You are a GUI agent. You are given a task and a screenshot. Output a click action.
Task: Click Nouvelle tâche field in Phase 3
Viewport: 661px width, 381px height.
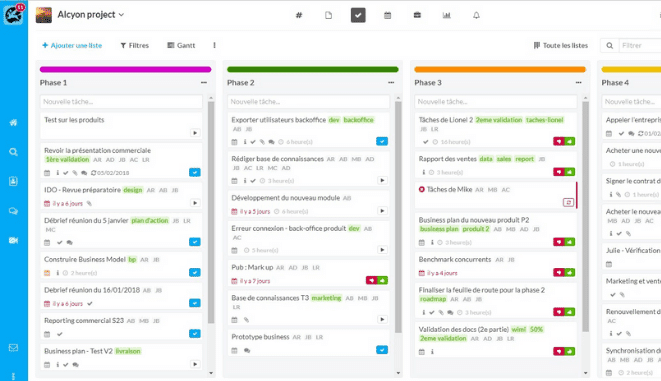click(x=496, y=102)
